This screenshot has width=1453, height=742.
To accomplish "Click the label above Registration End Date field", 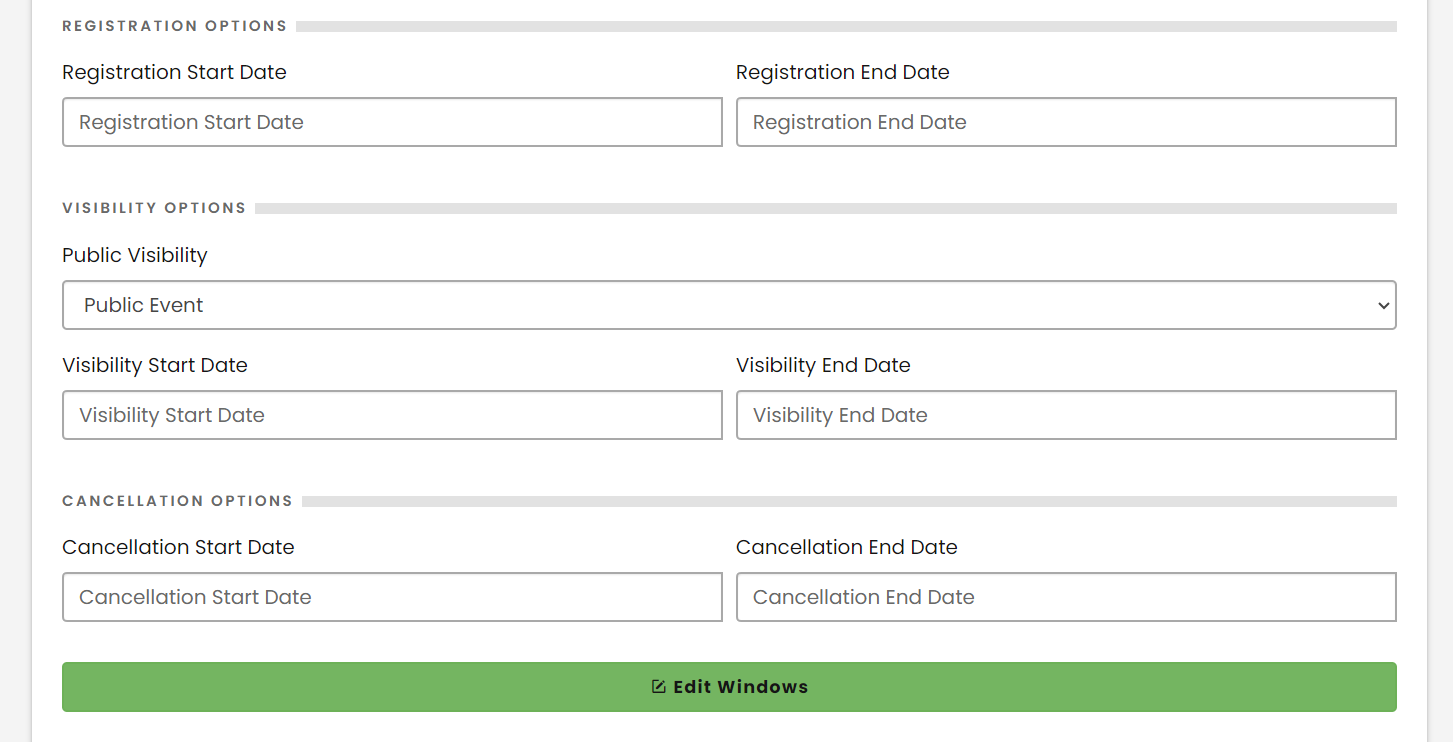I will [842, 72].
